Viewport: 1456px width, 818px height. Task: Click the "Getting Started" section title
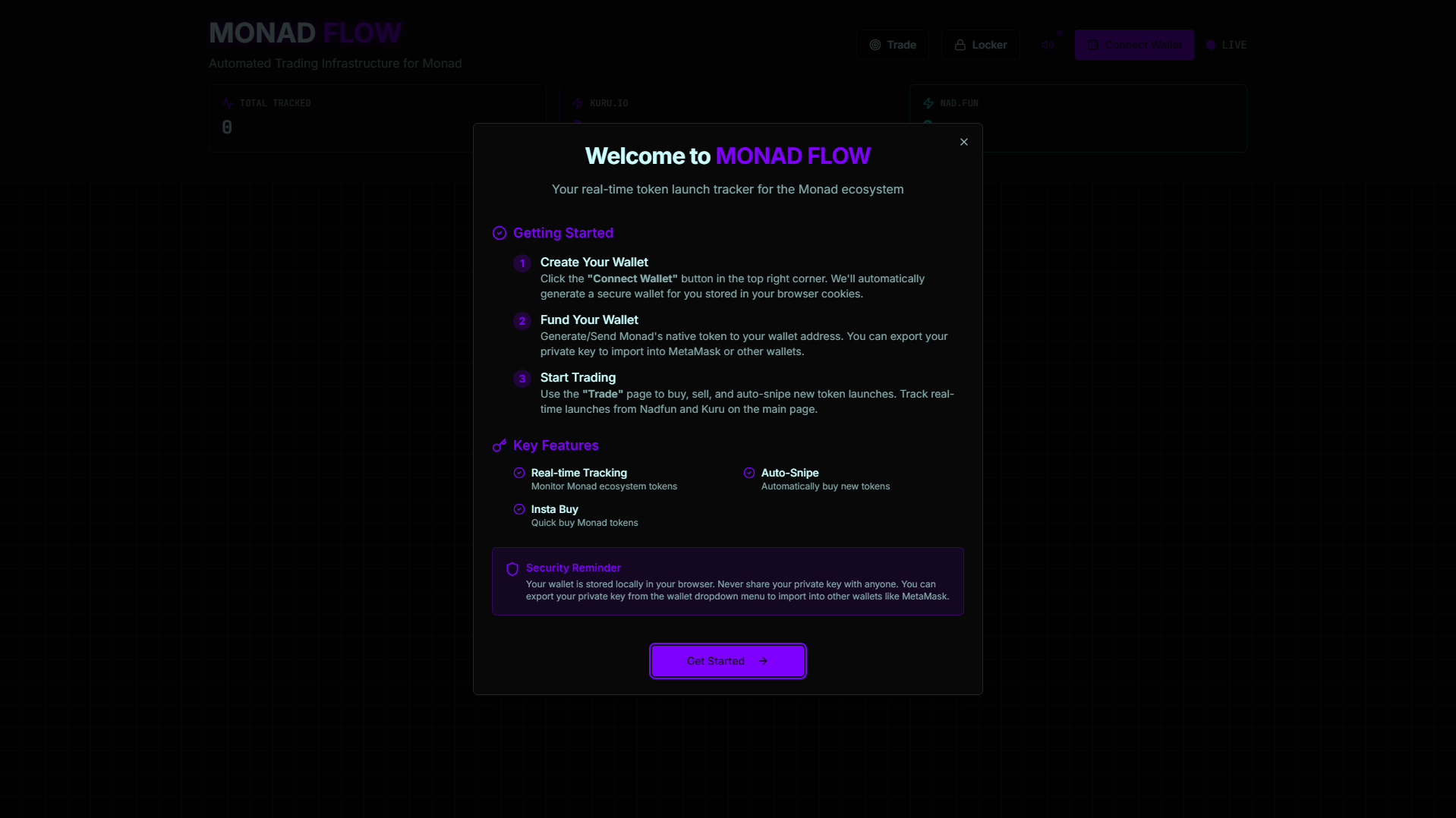[563, 233]
